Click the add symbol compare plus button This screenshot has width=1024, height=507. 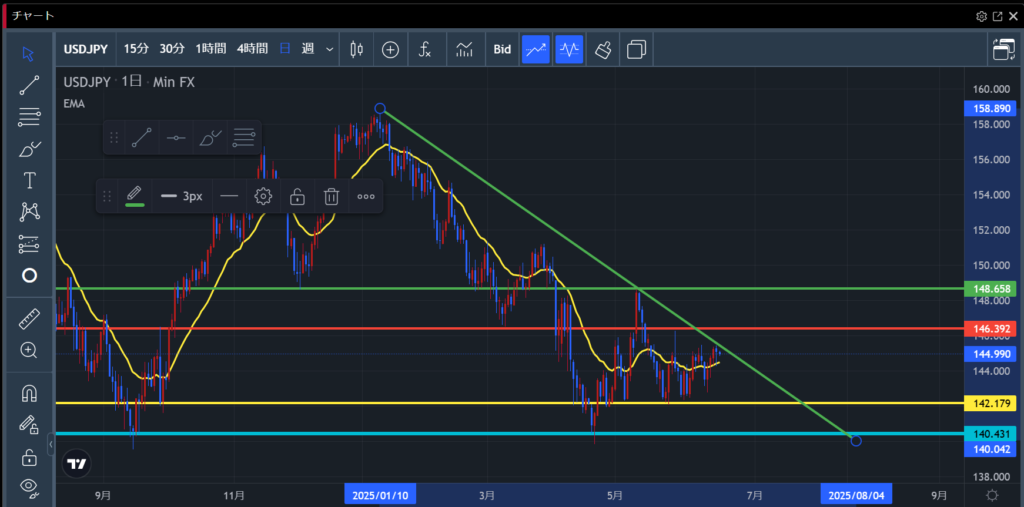[391, 49]
